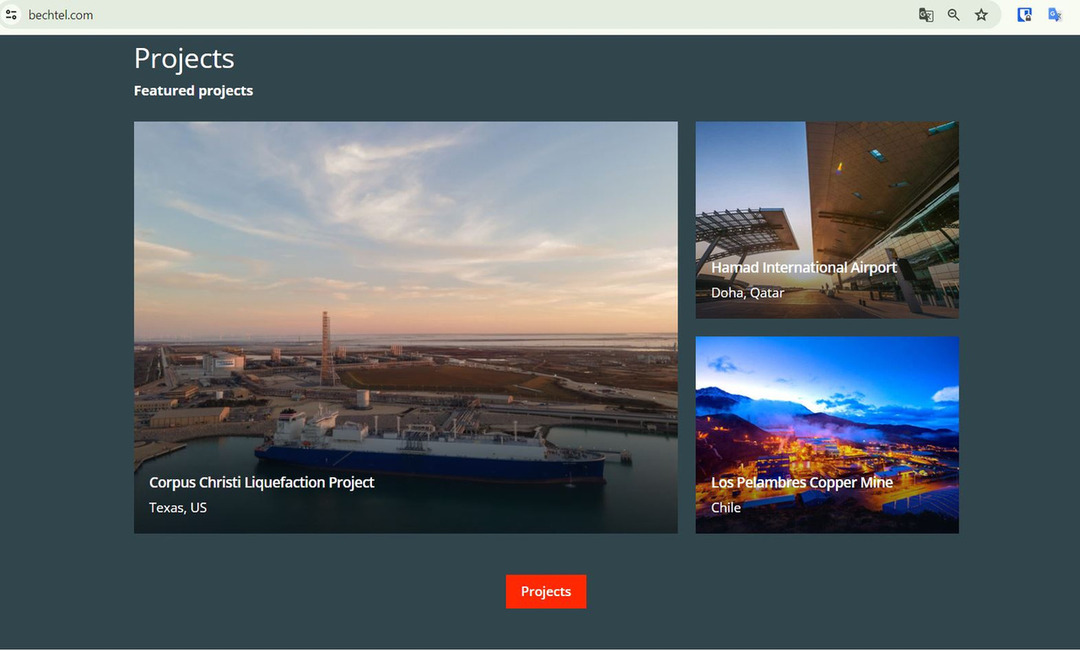Open the Hamad International Airport image card
The width and height of the screenshot is (1080, 651).
[x=827, y=220]
